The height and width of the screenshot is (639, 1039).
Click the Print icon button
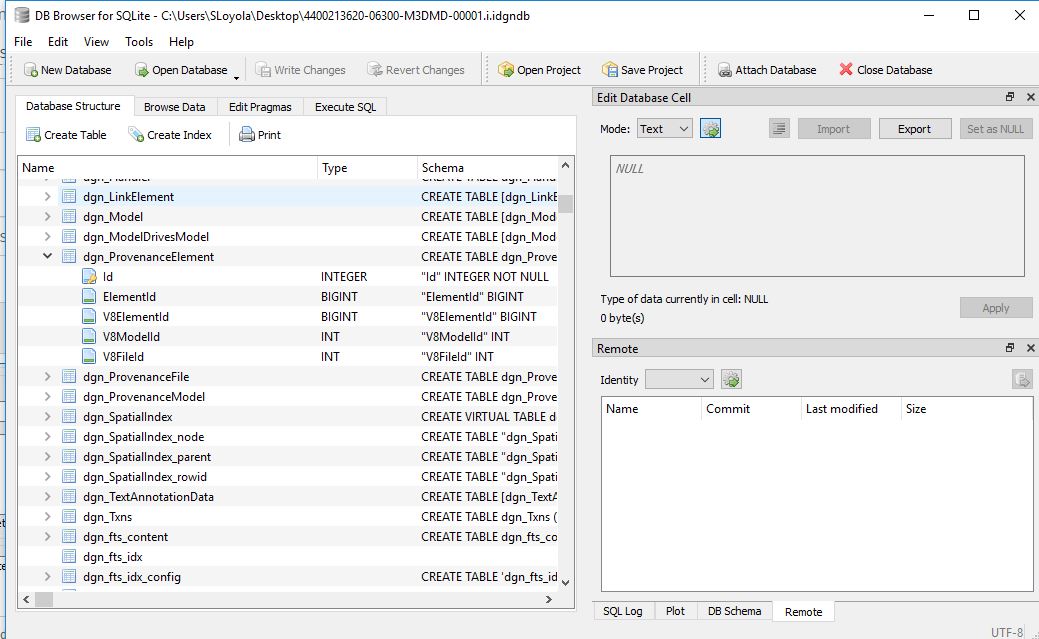click(x=246, y=135)
